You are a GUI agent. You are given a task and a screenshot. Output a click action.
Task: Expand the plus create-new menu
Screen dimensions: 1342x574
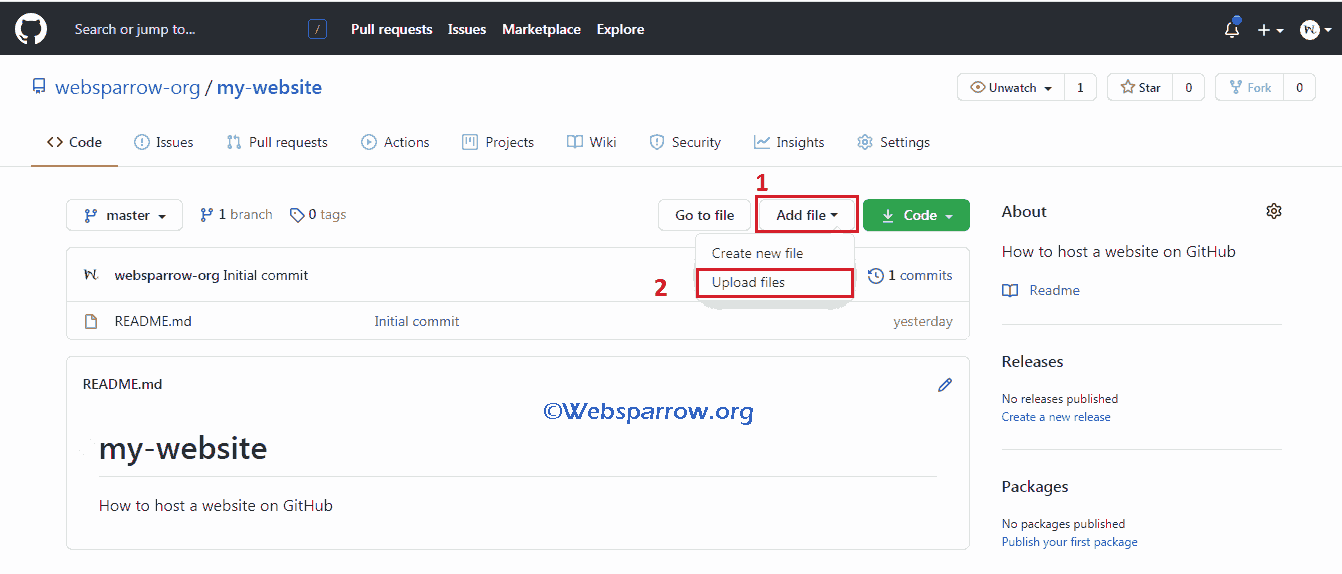[x=1269, y=30]
